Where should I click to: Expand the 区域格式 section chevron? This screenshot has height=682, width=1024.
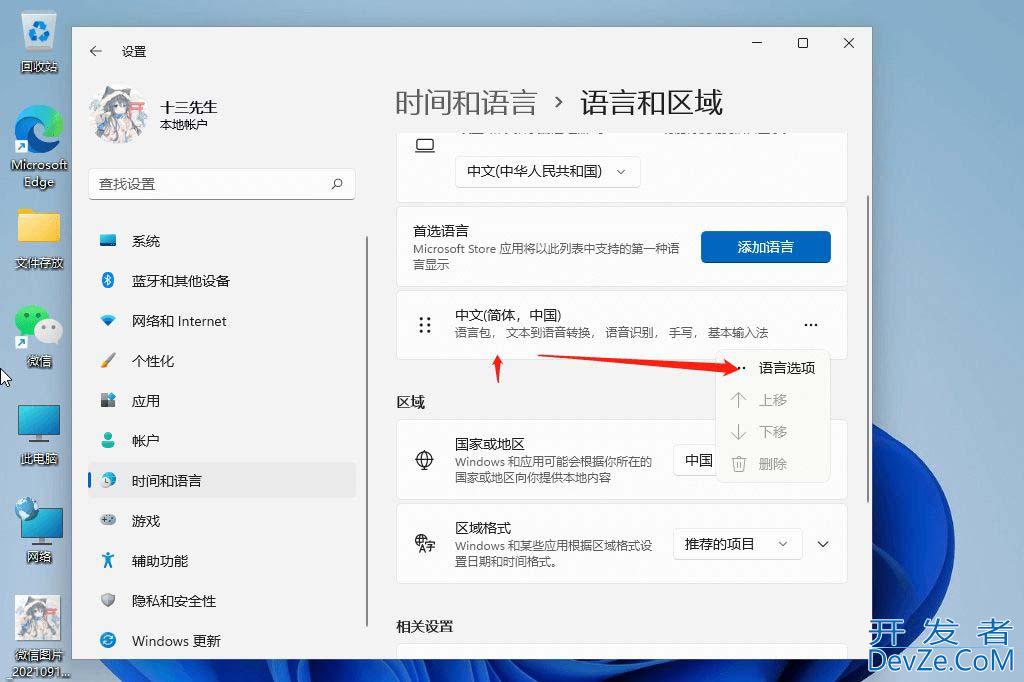(823, 544)
